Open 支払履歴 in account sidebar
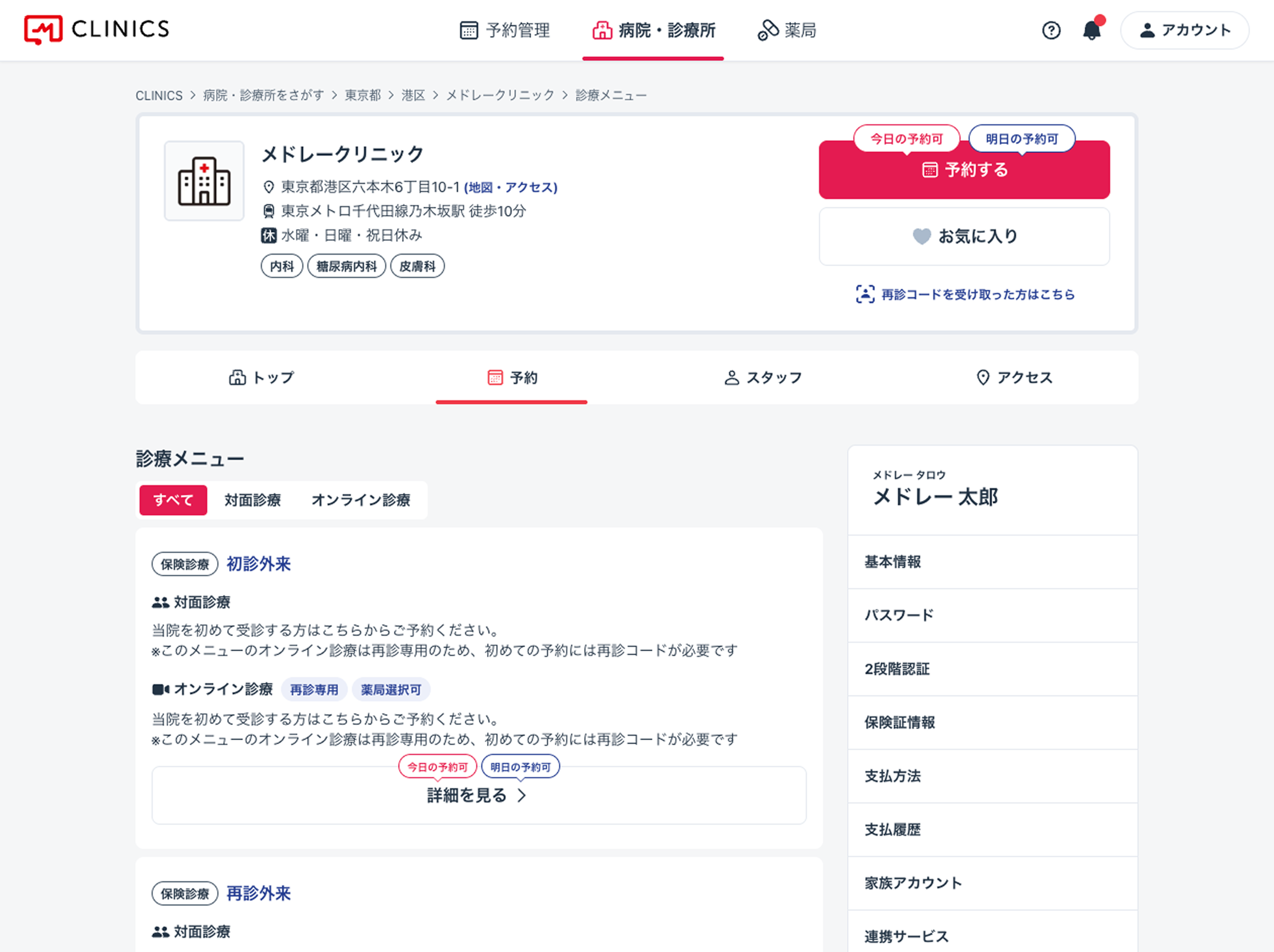The width and height of the screenshot is (1274, 952). (992, 830)
